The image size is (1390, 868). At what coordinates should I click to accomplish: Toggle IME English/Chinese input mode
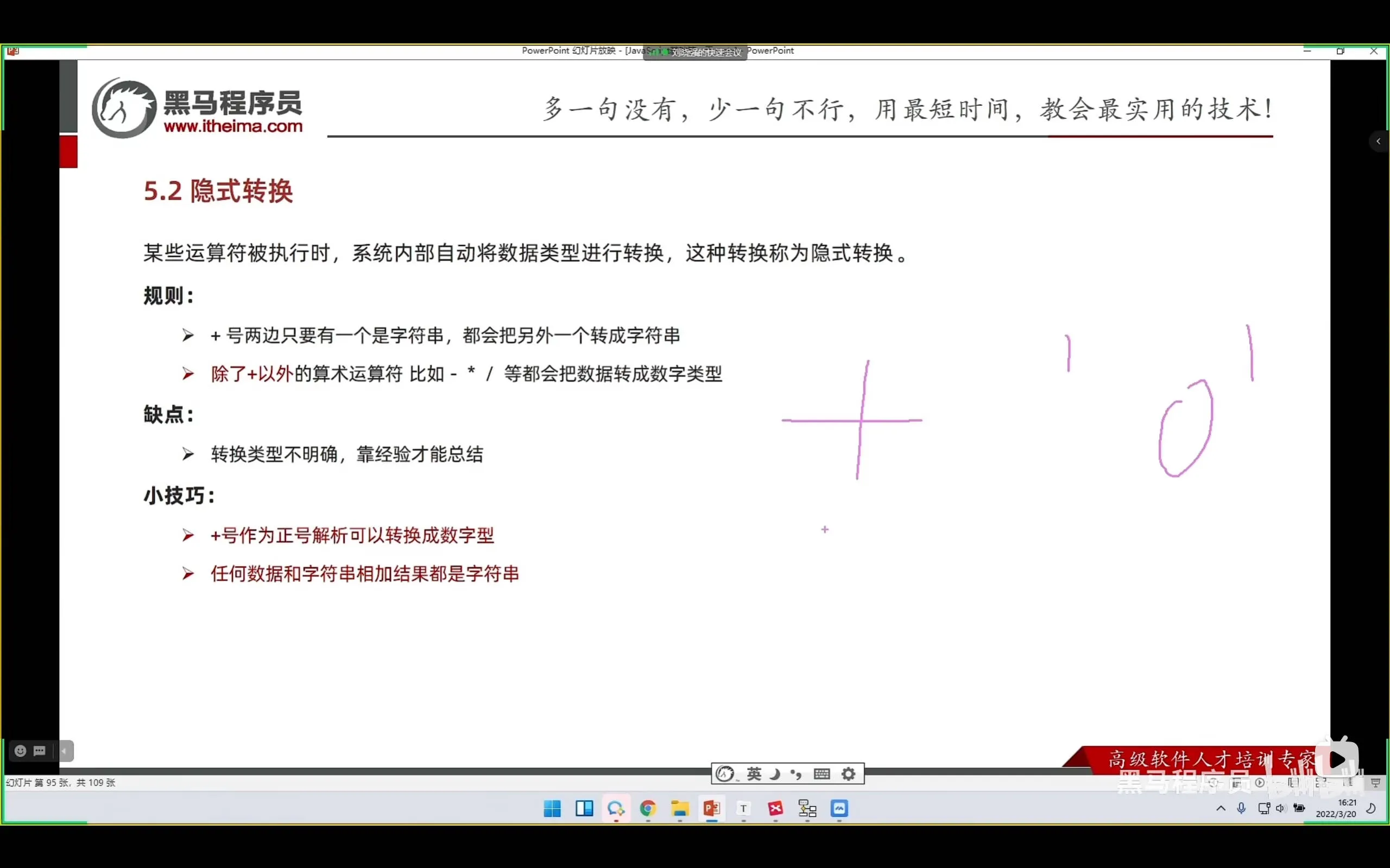click(754, 774)
